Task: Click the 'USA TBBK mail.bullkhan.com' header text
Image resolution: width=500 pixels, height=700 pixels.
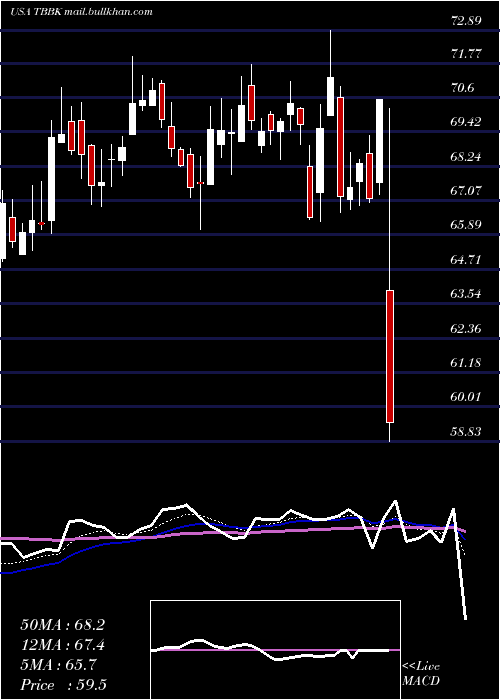Action: coord(81,12)
